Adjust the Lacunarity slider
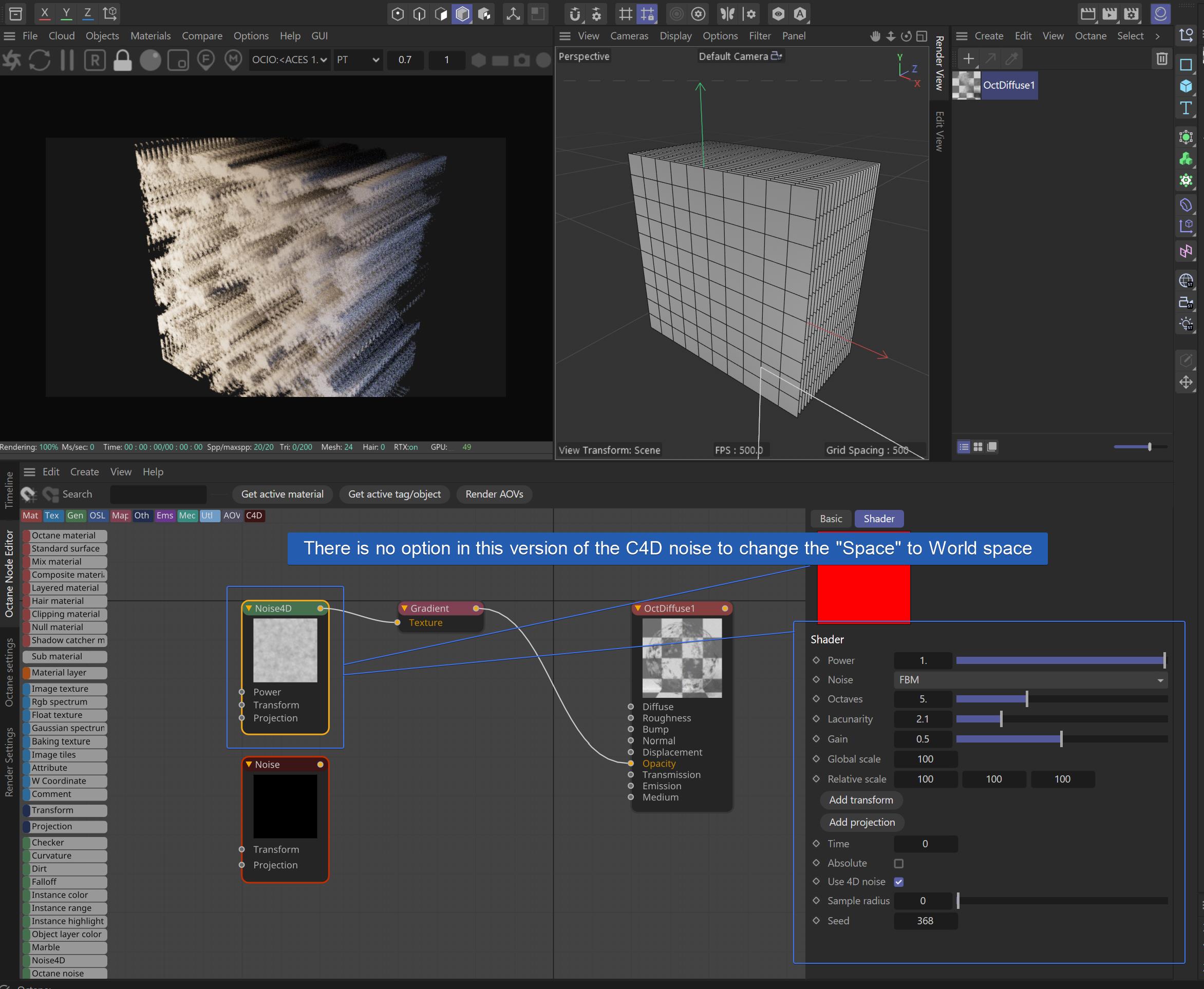The image size is (1204, 989). pos(1001,719)
